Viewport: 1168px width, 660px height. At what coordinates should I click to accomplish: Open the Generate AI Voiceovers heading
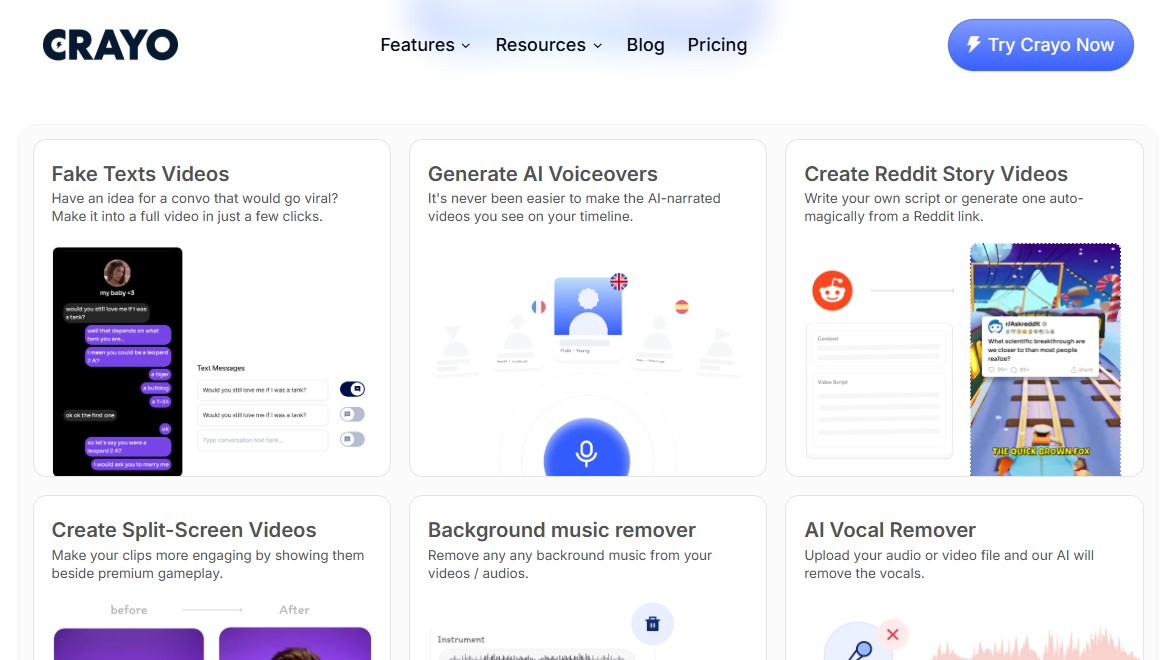point(542,174)
